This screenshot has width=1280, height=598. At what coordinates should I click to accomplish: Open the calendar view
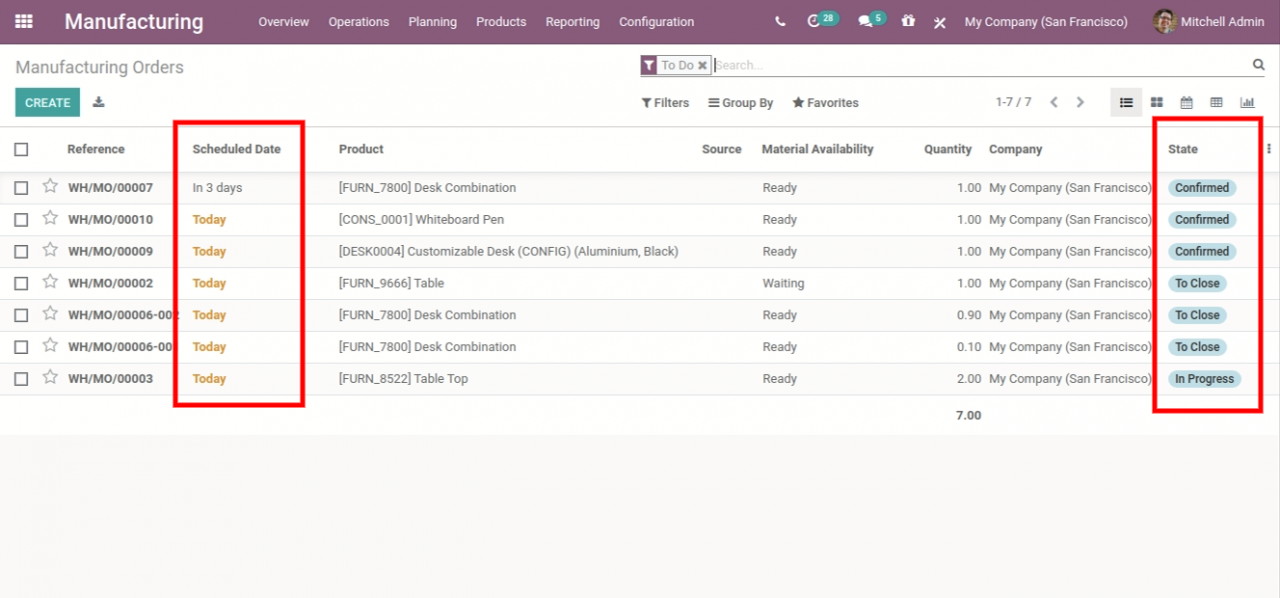pyautogui.click(x=1187, y=102)
